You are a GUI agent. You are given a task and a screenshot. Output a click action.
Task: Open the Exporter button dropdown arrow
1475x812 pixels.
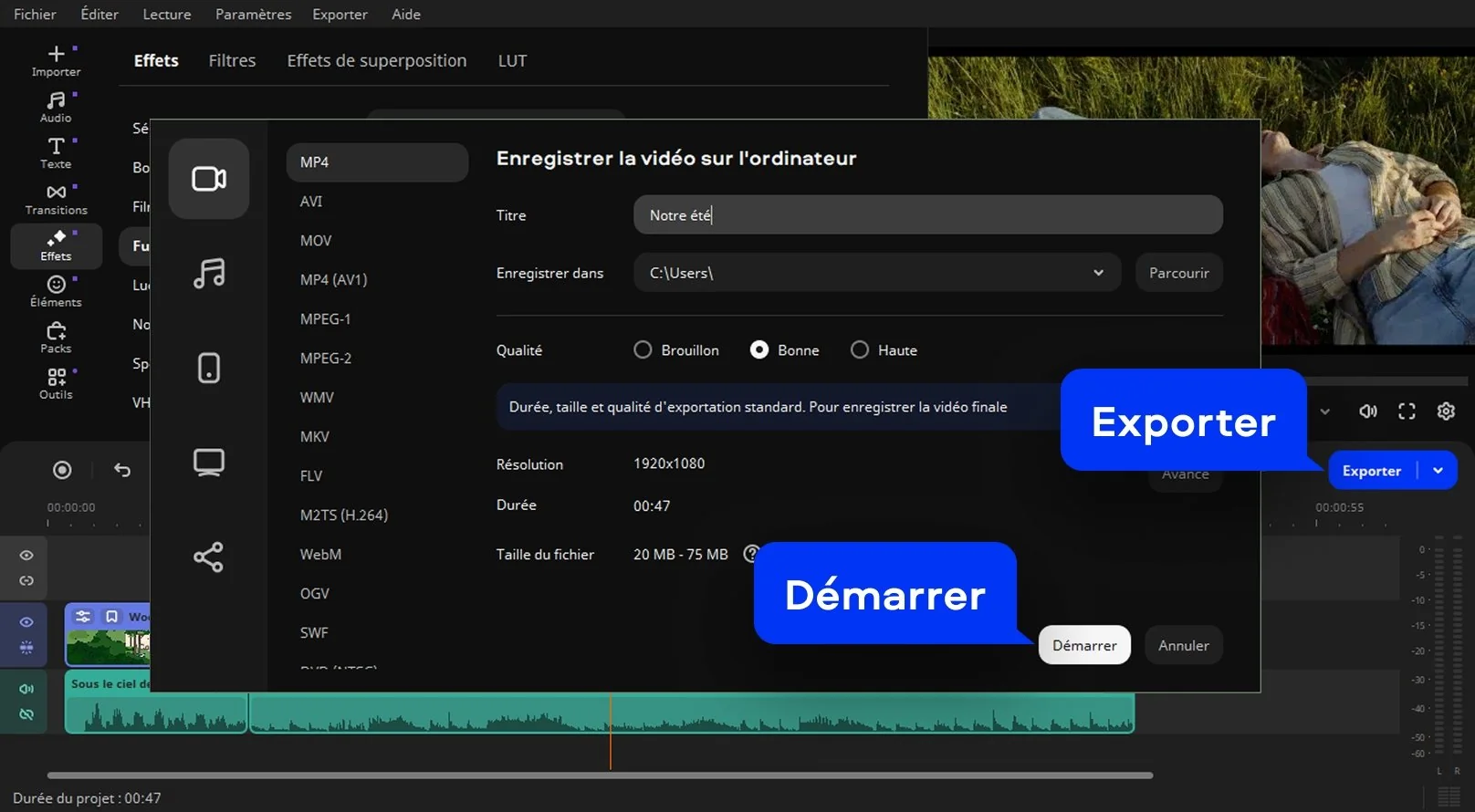click(1438, 471)
